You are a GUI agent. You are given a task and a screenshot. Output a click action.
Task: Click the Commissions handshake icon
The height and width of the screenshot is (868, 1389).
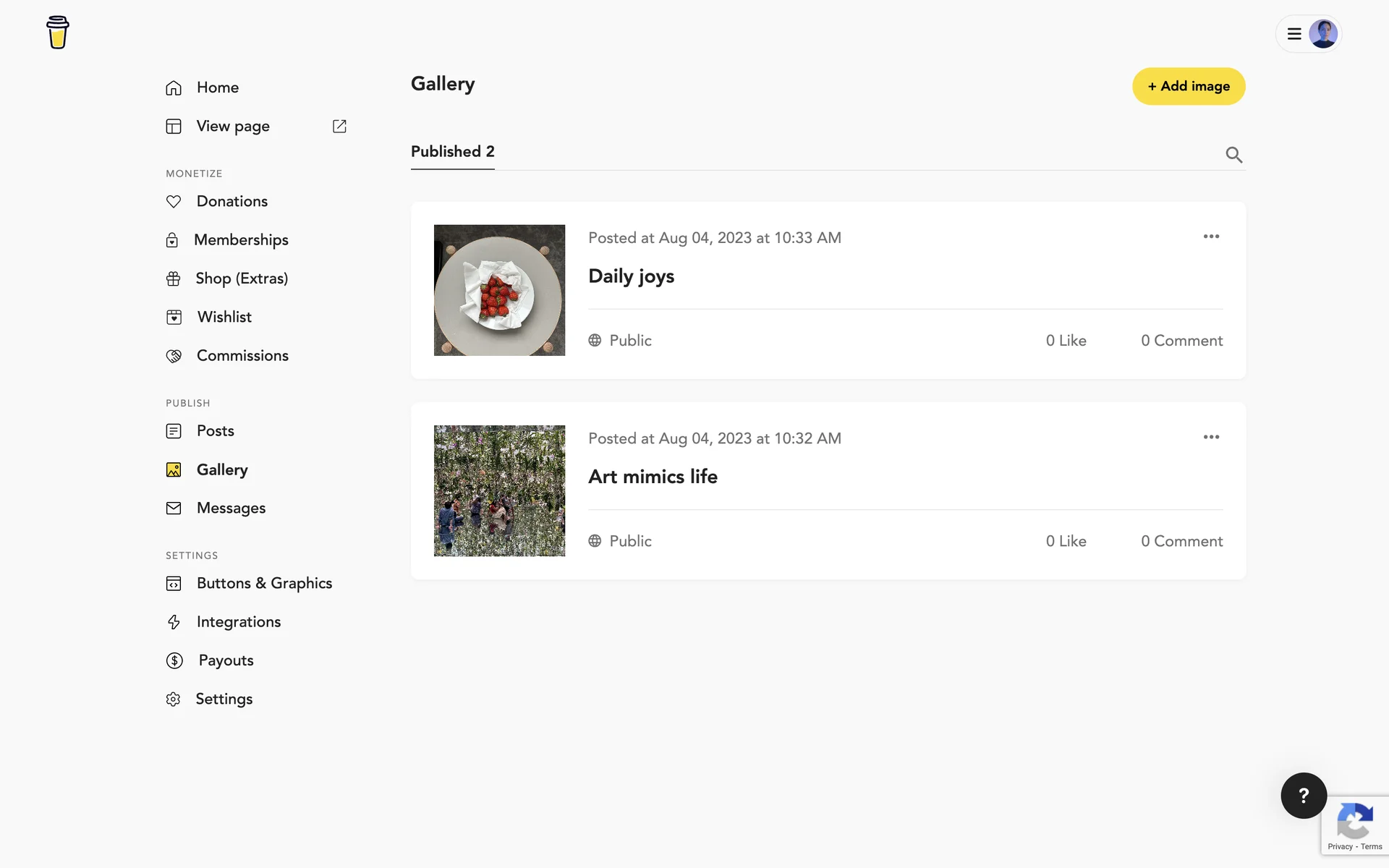(x=174, y=356)
